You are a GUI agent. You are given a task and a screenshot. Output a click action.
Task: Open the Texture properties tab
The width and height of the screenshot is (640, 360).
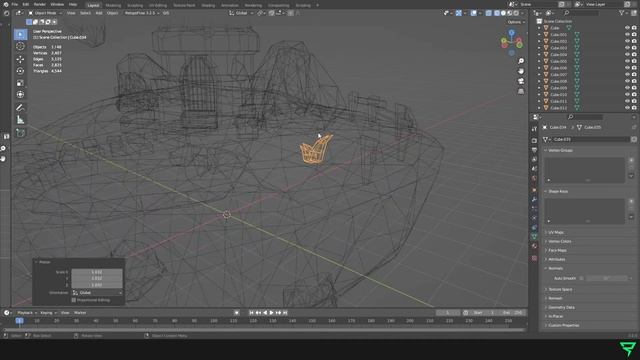click(534, 258)
